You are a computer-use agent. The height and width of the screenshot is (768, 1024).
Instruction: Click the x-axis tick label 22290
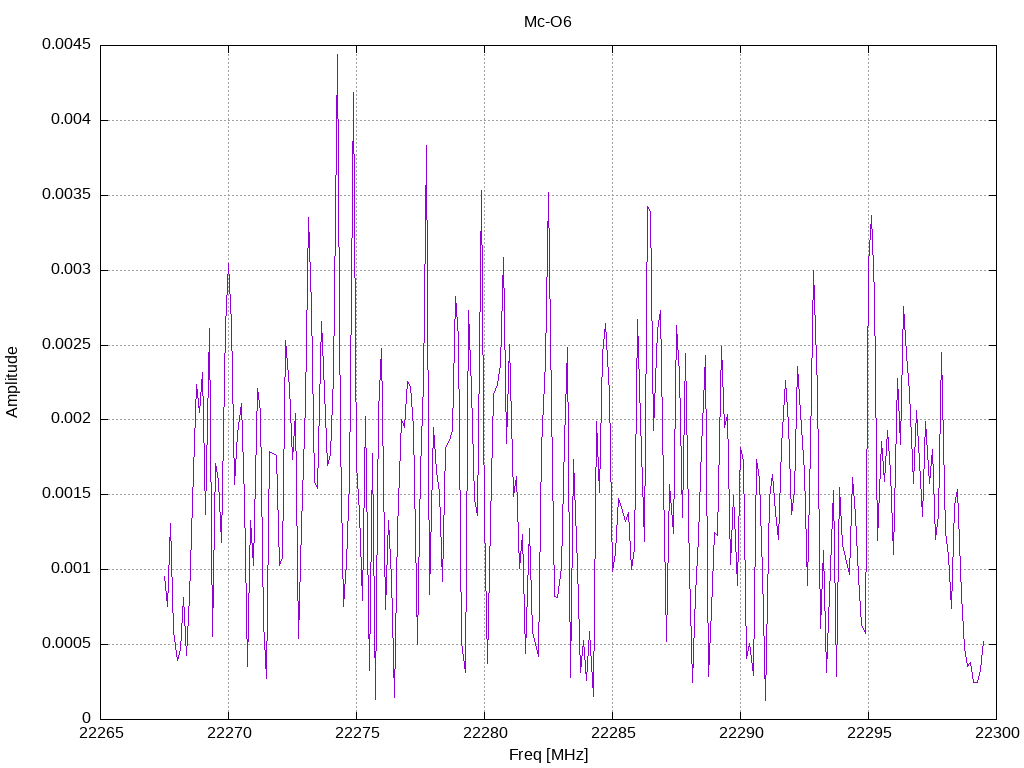pyautogui.click(x=741, y=733)
